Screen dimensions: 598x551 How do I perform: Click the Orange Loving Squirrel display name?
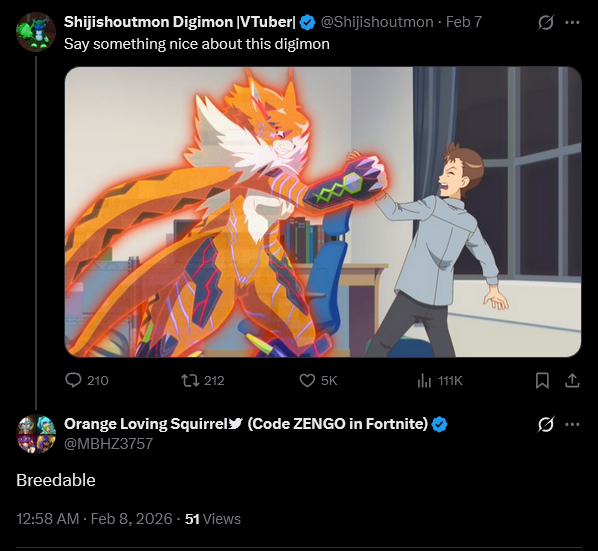click(246, 424)
